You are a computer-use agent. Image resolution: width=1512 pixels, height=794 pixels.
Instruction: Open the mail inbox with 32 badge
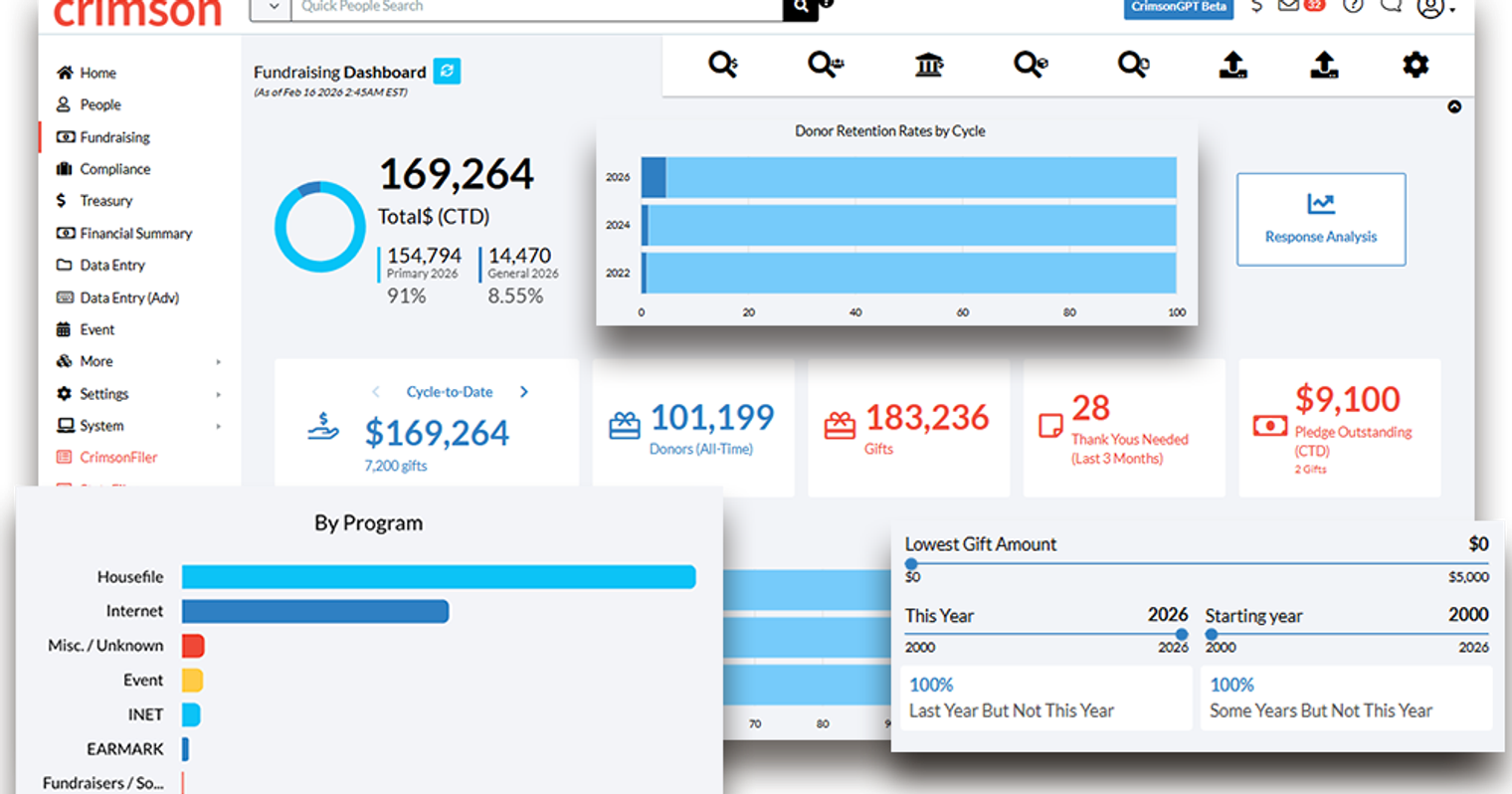point(1300,6)
